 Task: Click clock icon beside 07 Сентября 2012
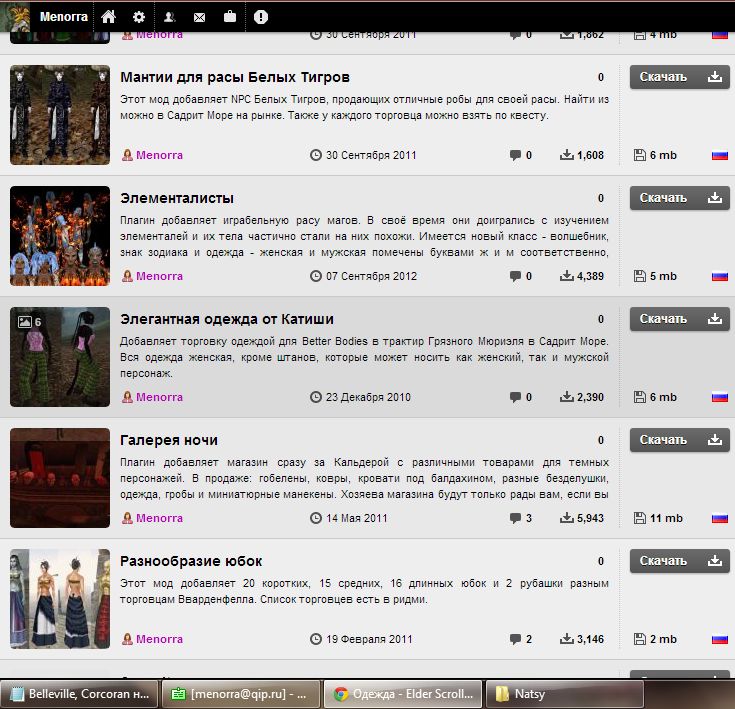(x=316, y=276)
